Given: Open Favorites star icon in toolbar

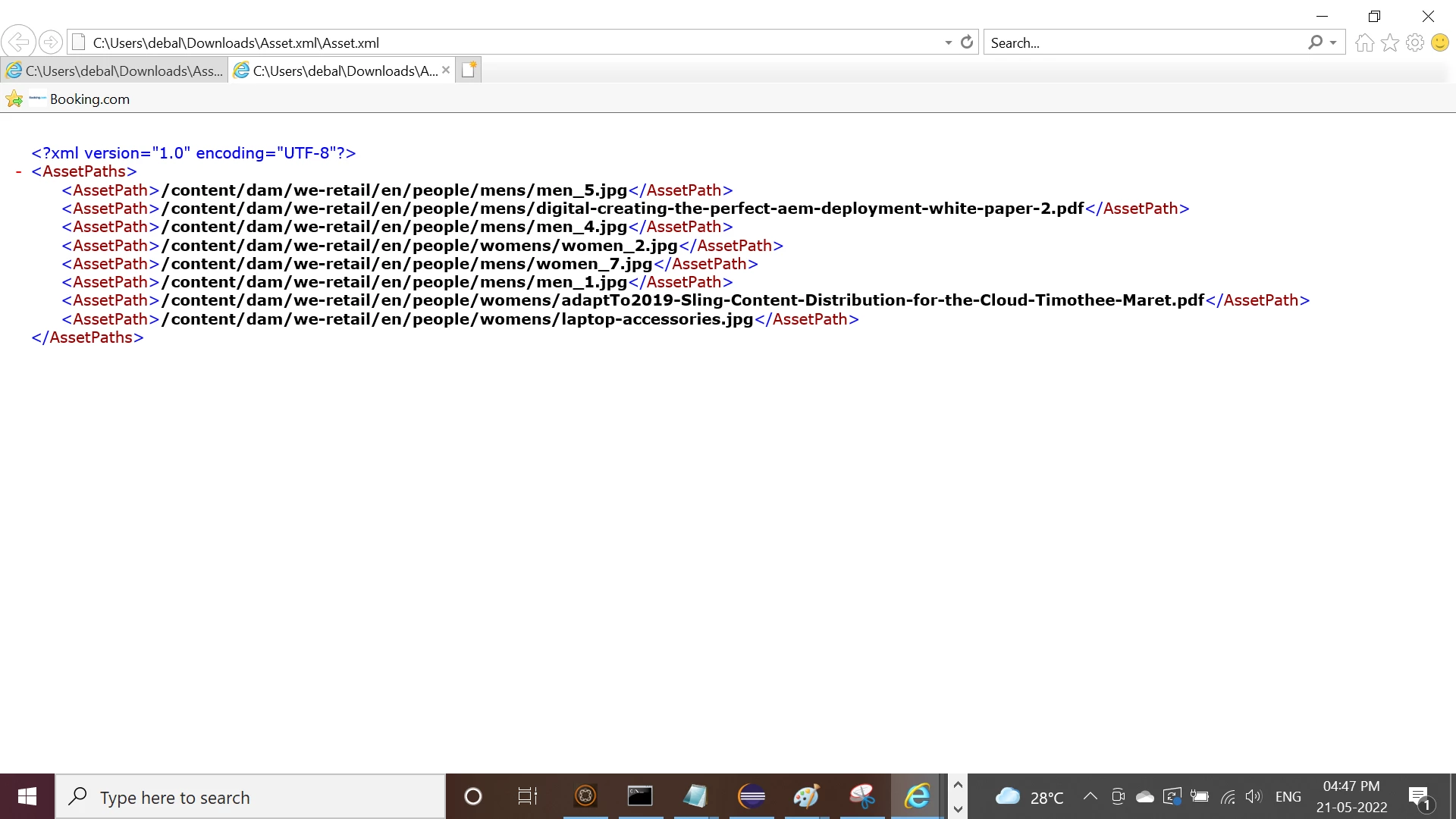Looking at the screenshot, I should coord(1389,43).
